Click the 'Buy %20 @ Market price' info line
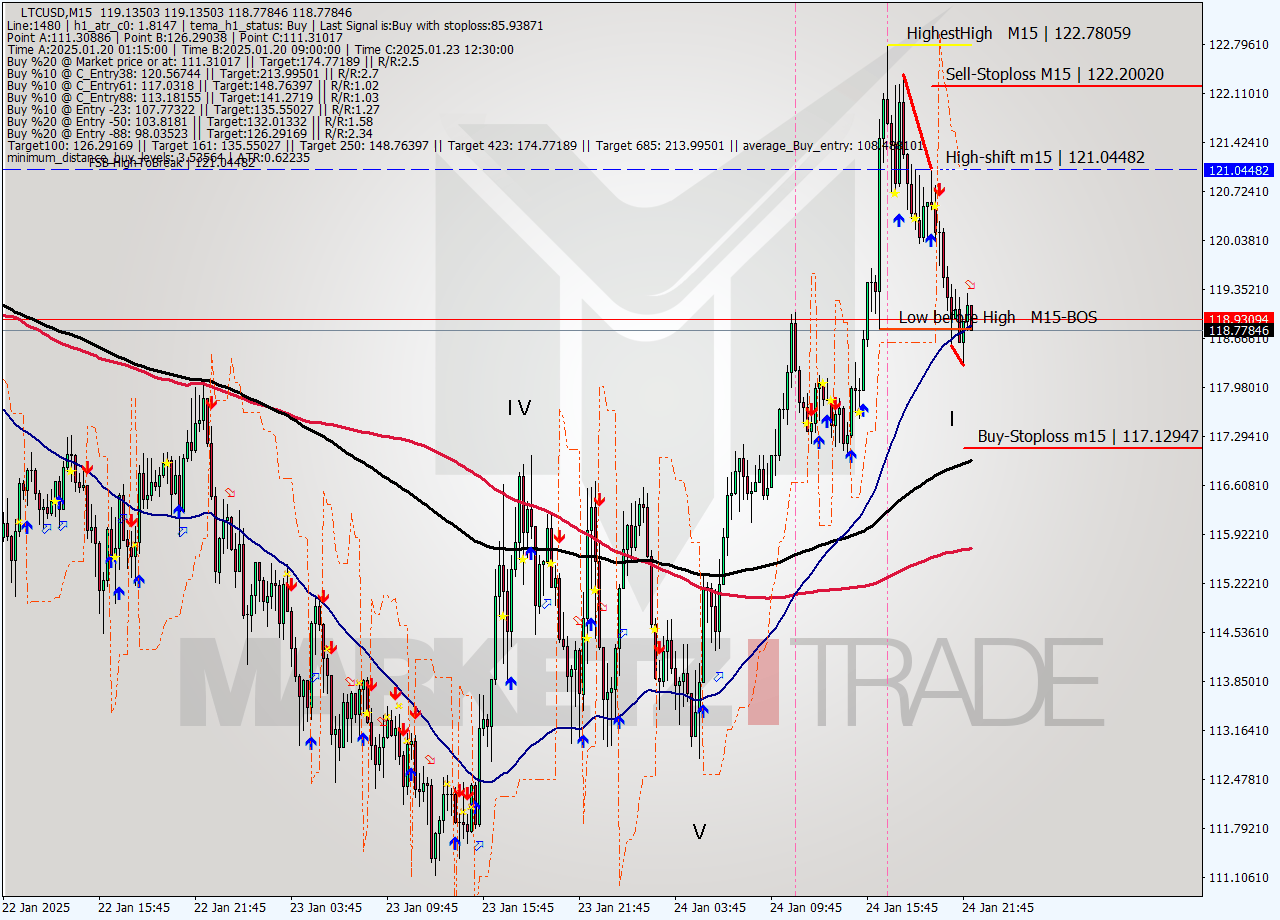The width and height of the screenshot is (1280, 920). pyautogui.click(x=212, y=61)
